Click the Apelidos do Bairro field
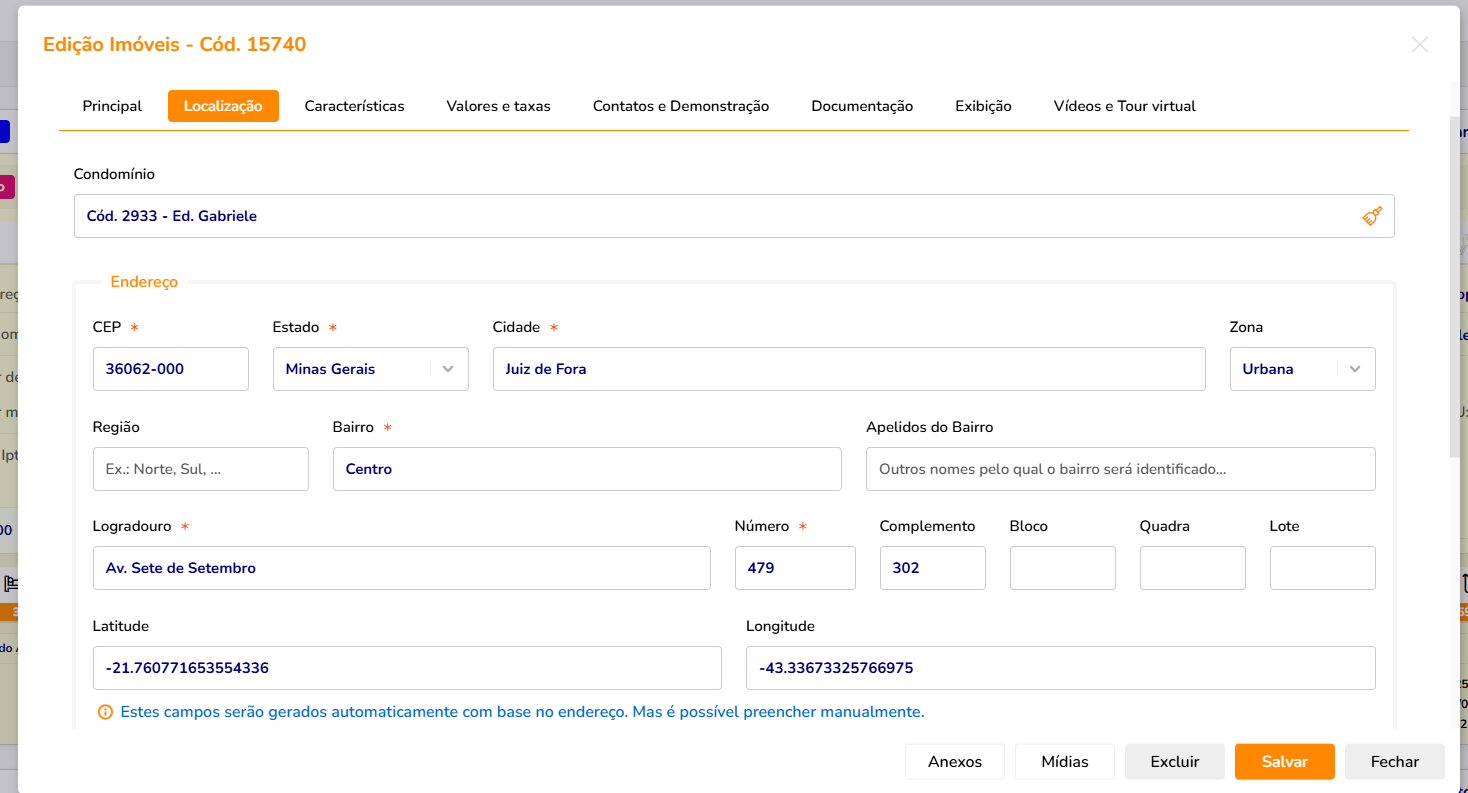The height and width of the screenshot is (793, 1468). point(1120,469)
